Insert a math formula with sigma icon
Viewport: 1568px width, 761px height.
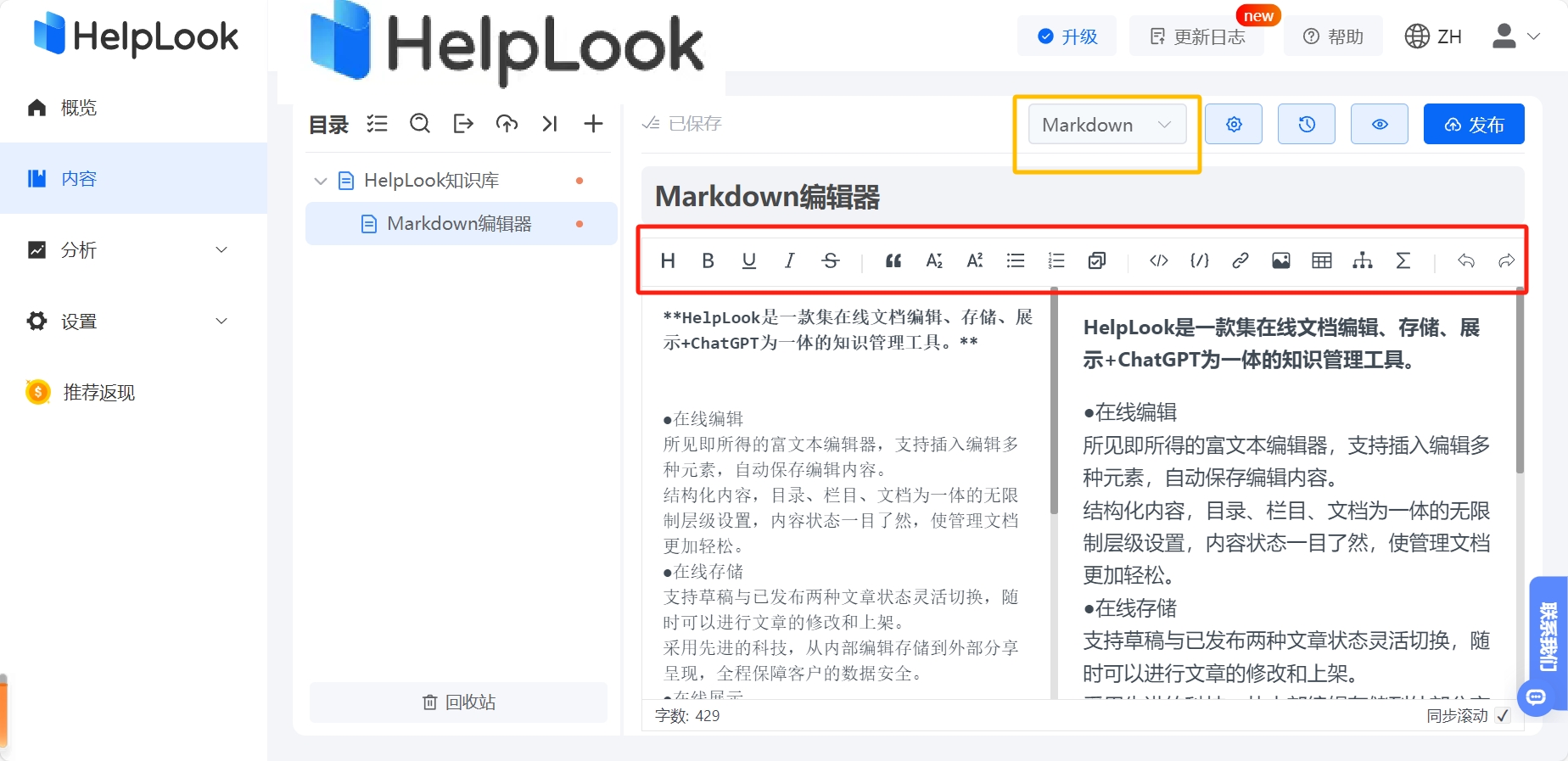coord(1403,260)
